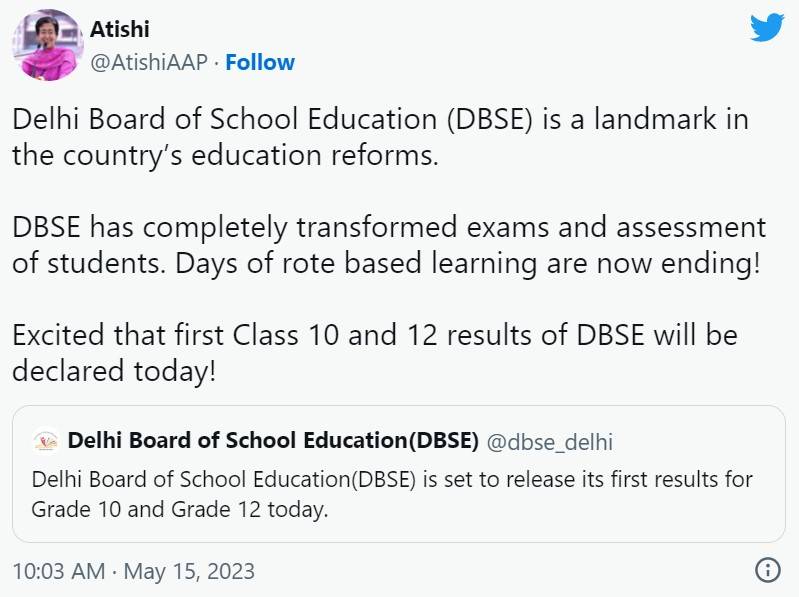The height and width of the screenshot is (597, 799).
Task: Click the DBSE logo in quoted tweet
Action: point(45,442)
